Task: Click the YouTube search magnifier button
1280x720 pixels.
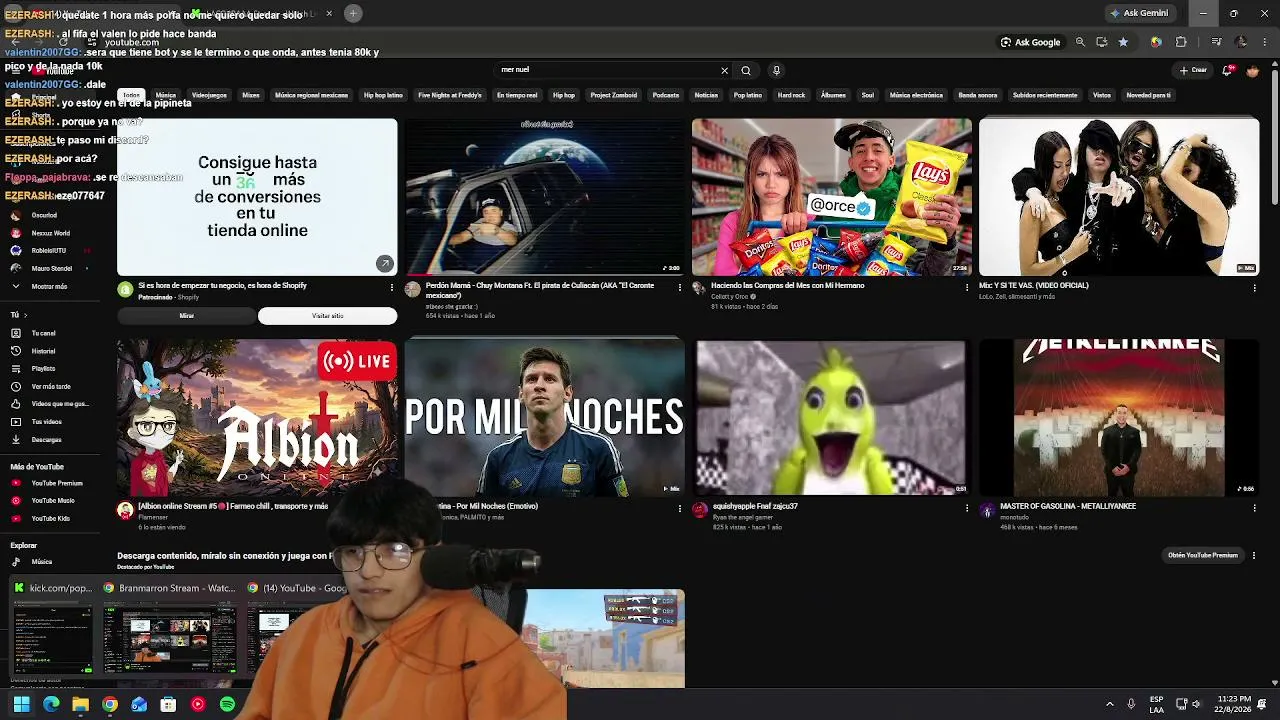Action: tap(745, 71)
